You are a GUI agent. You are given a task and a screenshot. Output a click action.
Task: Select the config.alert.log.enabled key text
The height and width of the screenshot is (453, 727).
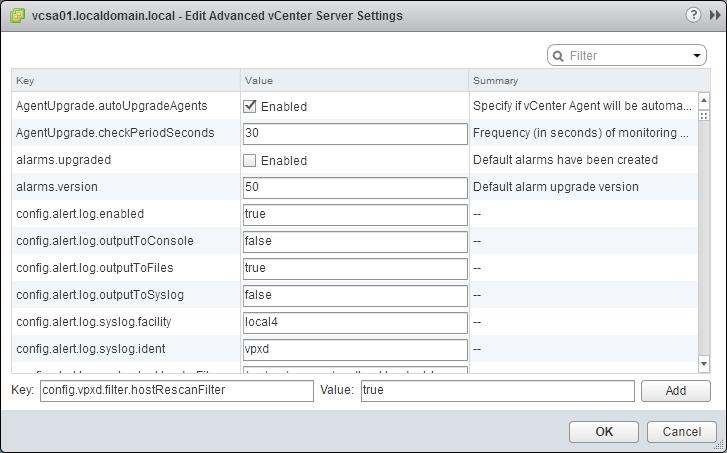(x=80, y=214)
